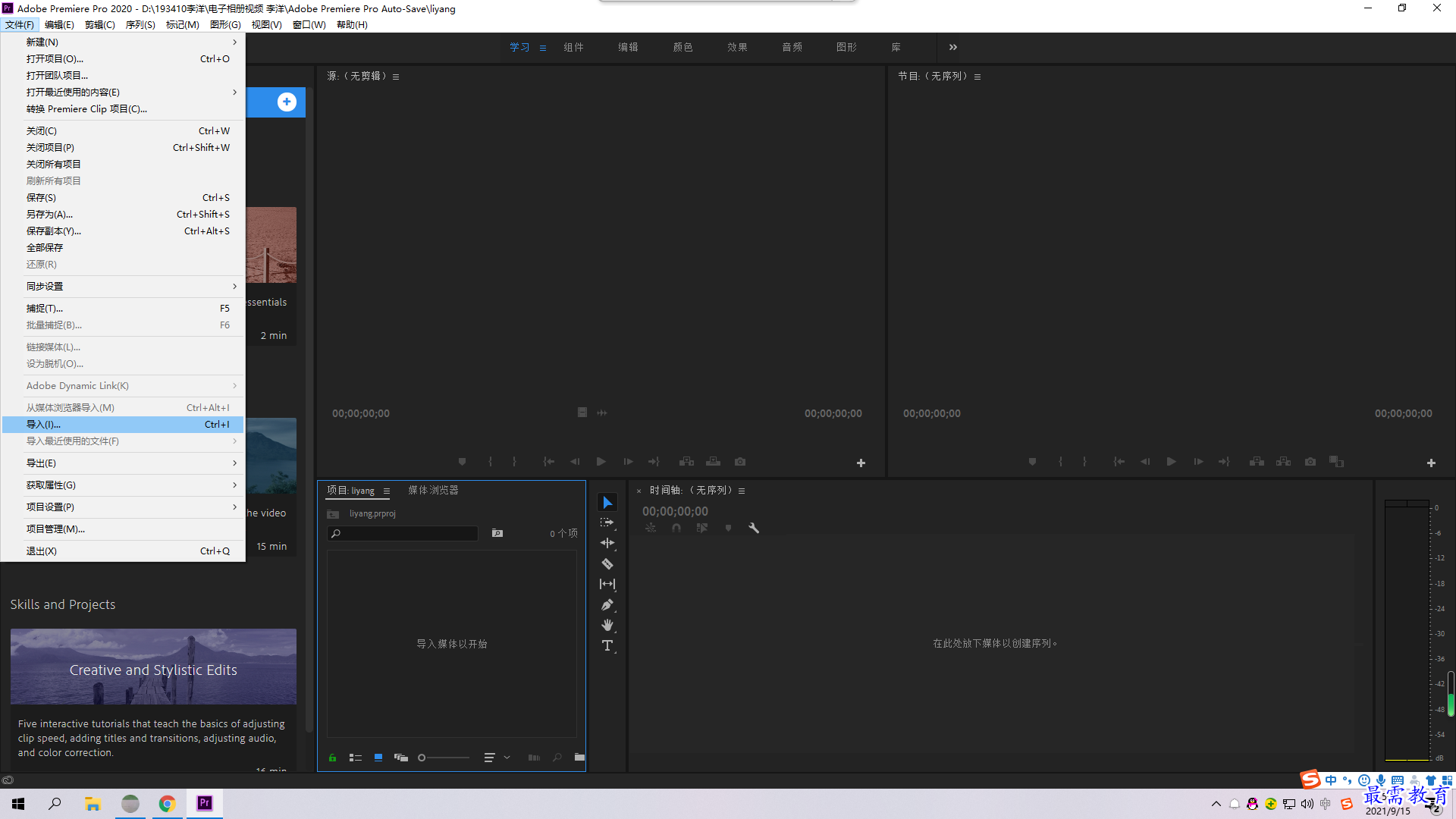Viewport: 1456px width, 819px height.
Task: Select the Slip tool
Action: (607, 584)
